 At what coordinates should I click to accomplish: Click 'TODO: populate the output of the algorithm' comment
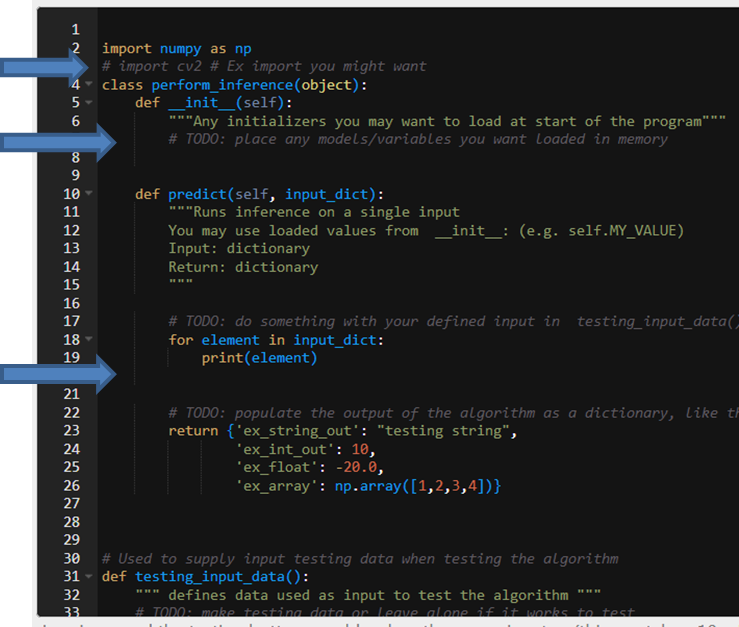point(452,413)
